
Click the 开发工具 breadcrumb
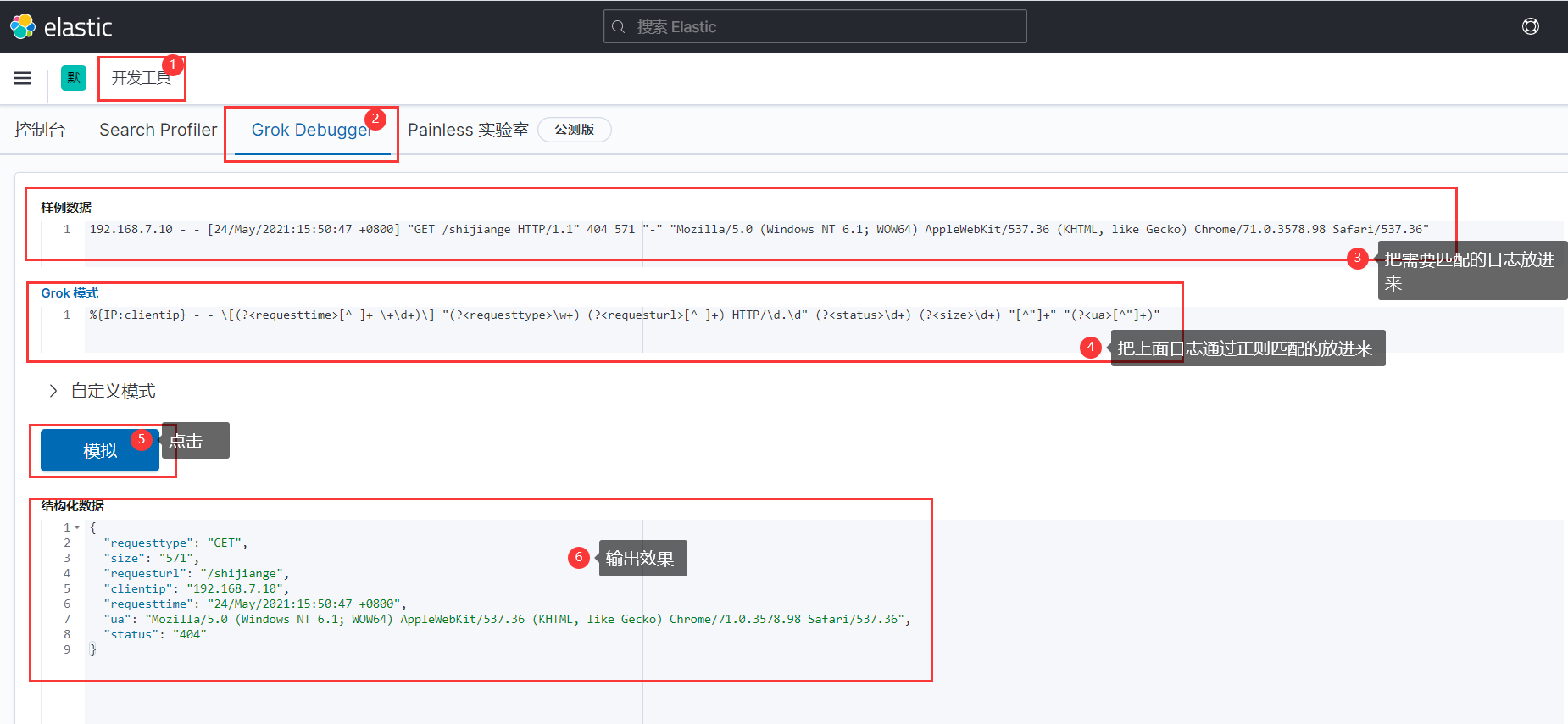pos(142,78)
